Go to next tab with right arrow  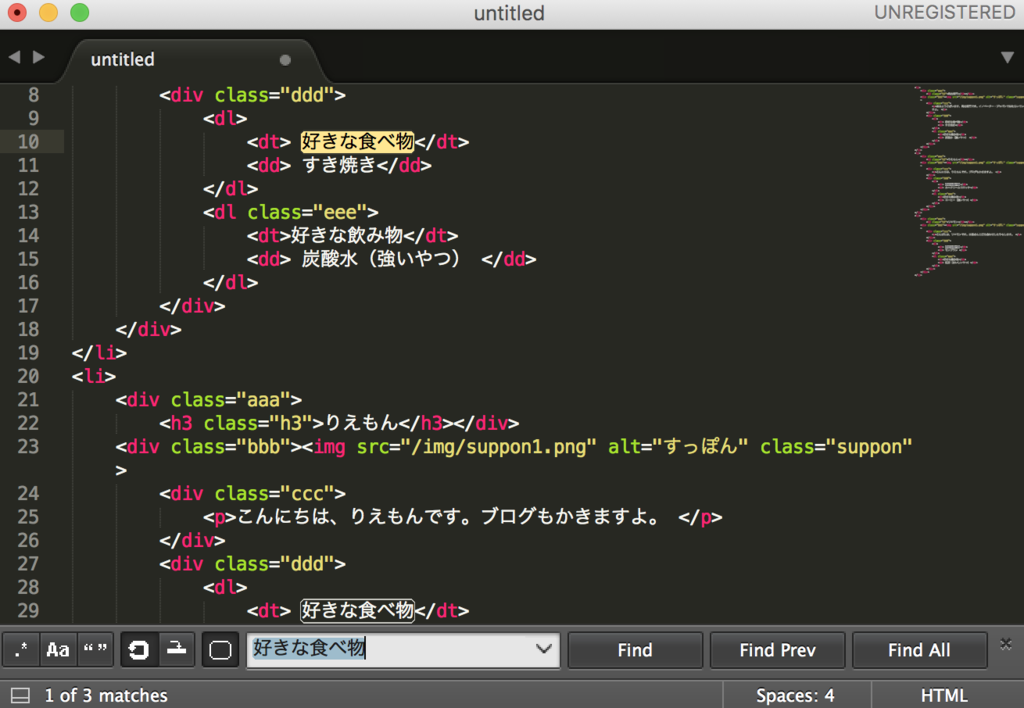pos(39,57)
